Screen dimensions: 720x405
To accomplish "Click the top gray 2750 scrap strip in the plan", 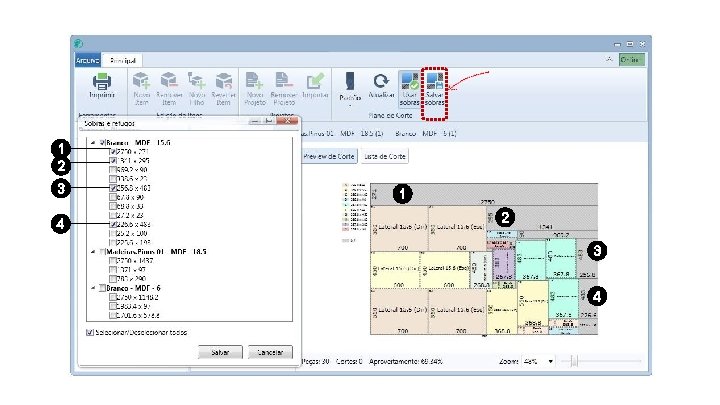I will 484,194.
